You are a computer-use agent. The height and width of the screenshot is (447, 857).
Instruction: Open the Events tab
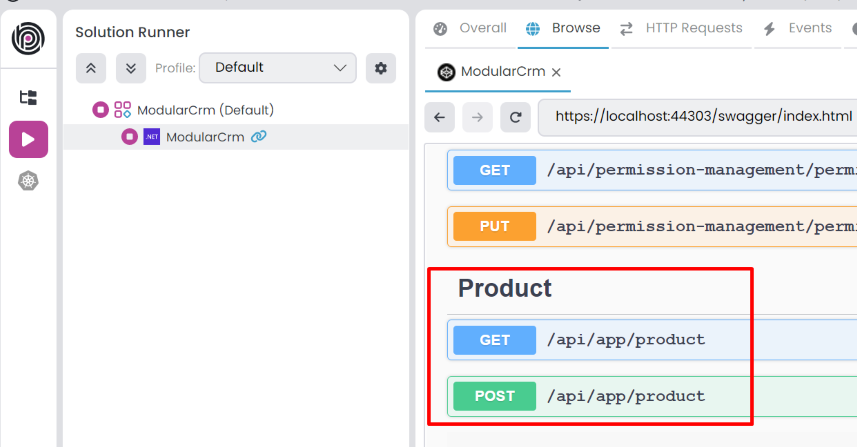coord(798,28)
